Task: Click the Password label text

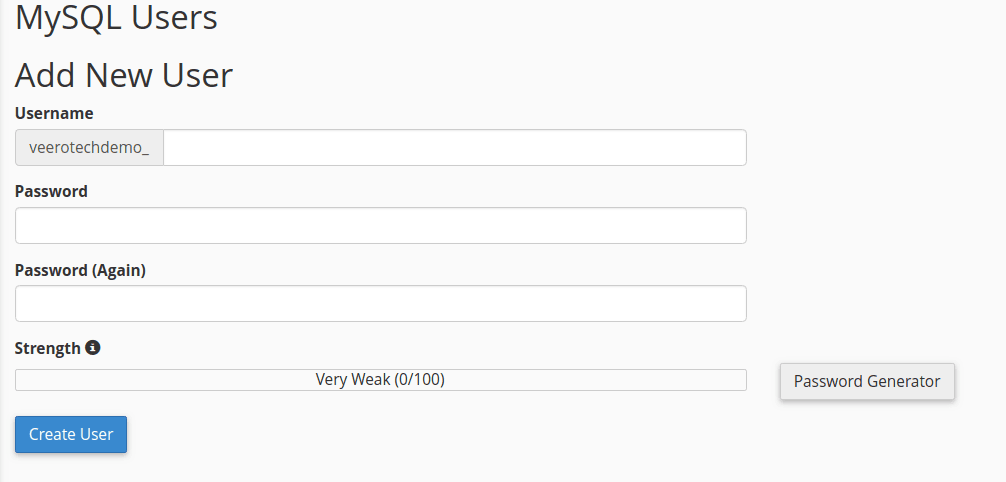Action: click(x=51, y=191)
